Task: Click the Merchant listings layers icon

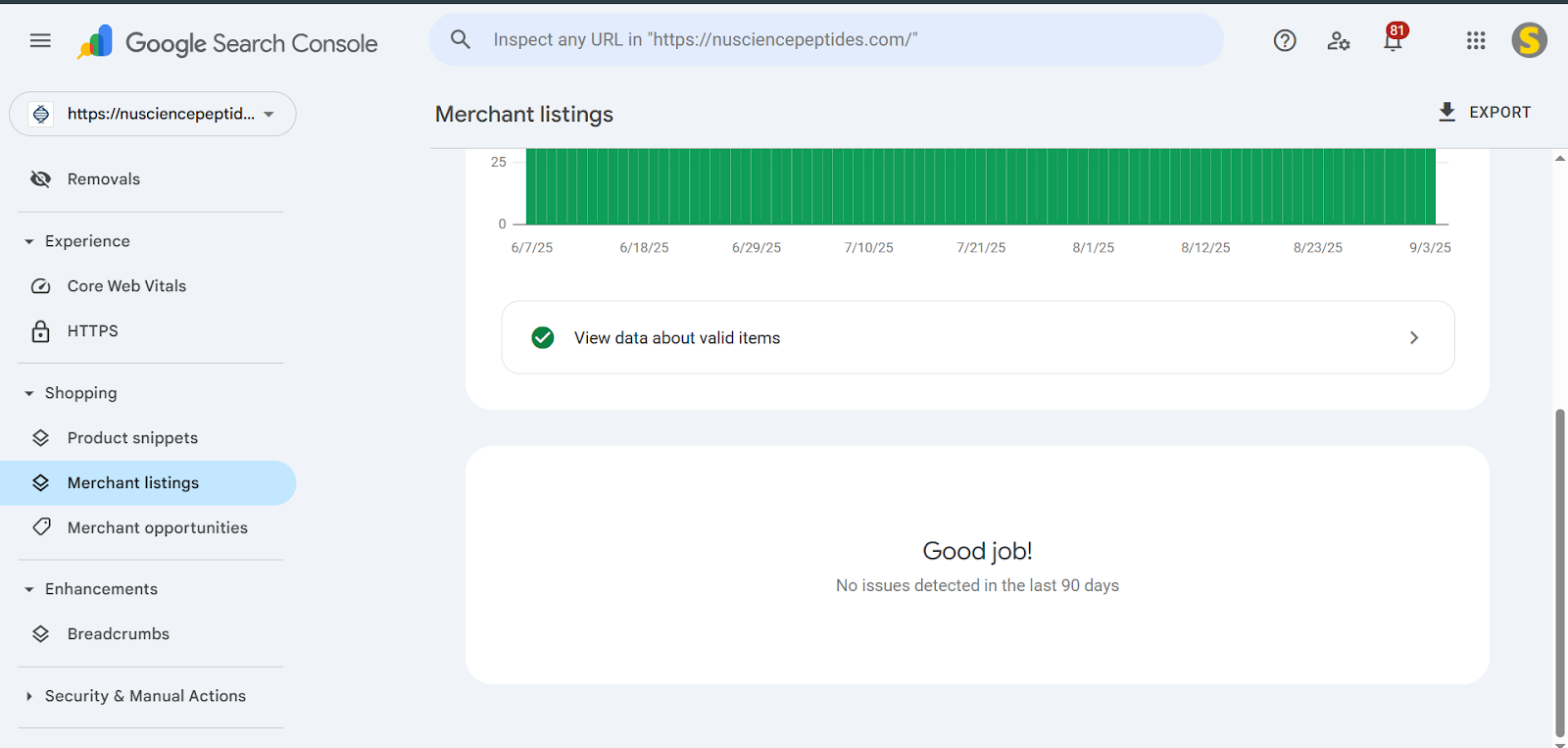Action: (40, 483)
